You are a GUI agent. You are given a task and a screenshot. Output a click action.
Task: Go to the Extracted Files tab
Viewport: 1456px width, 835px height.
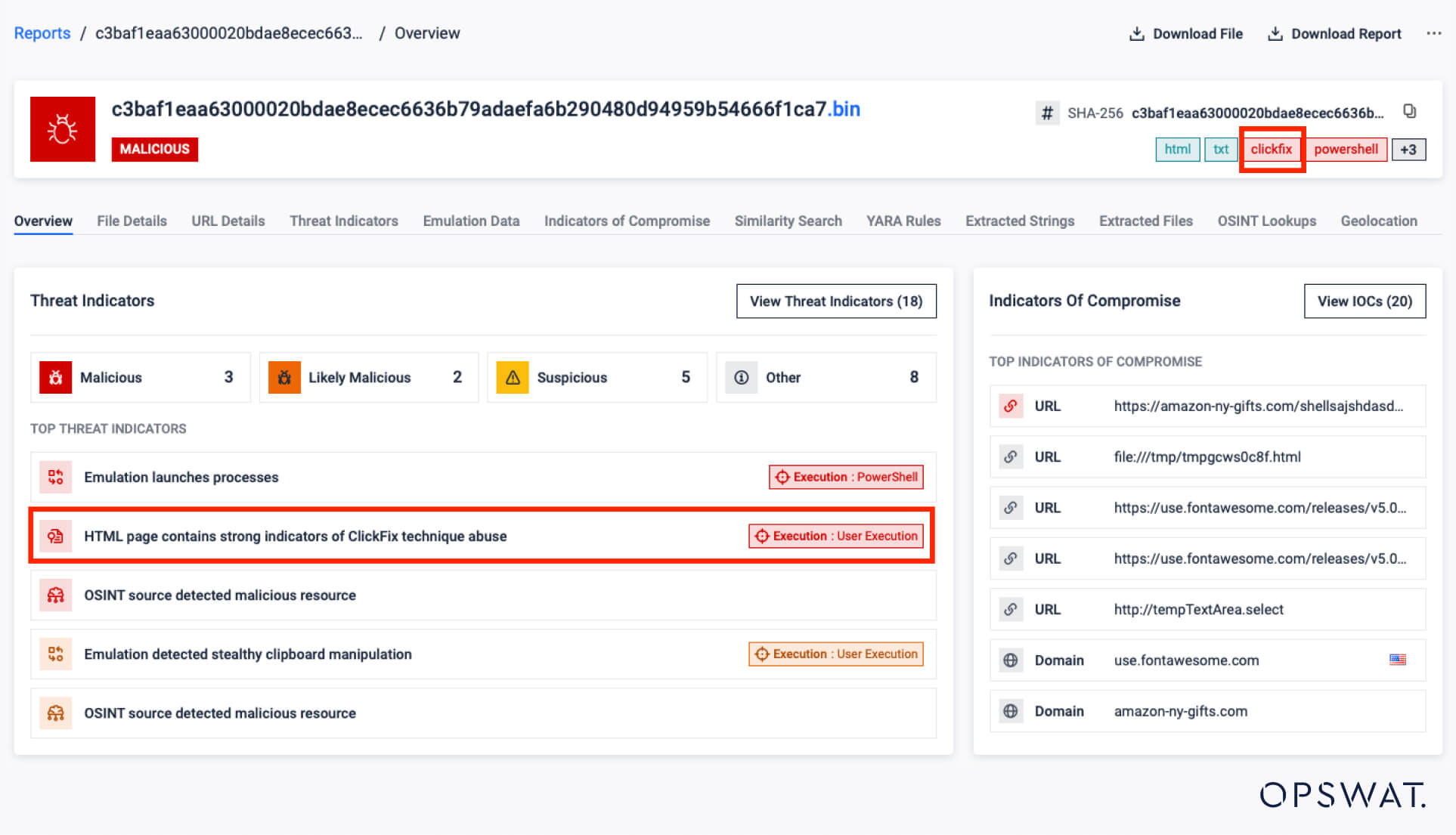coord(1145,221)
